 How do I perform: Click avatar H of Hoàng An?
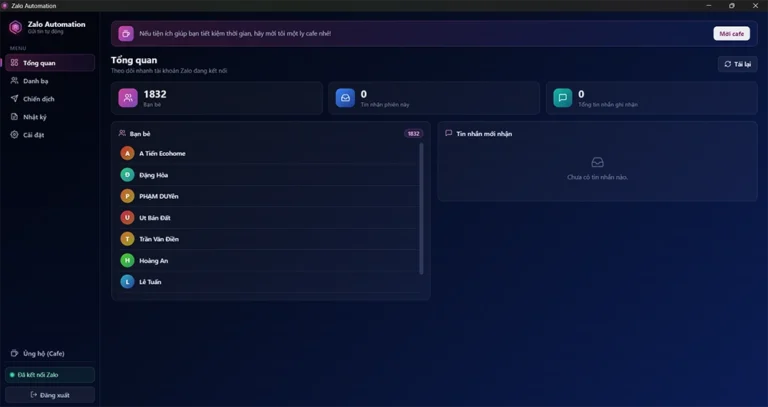point(127,261)
